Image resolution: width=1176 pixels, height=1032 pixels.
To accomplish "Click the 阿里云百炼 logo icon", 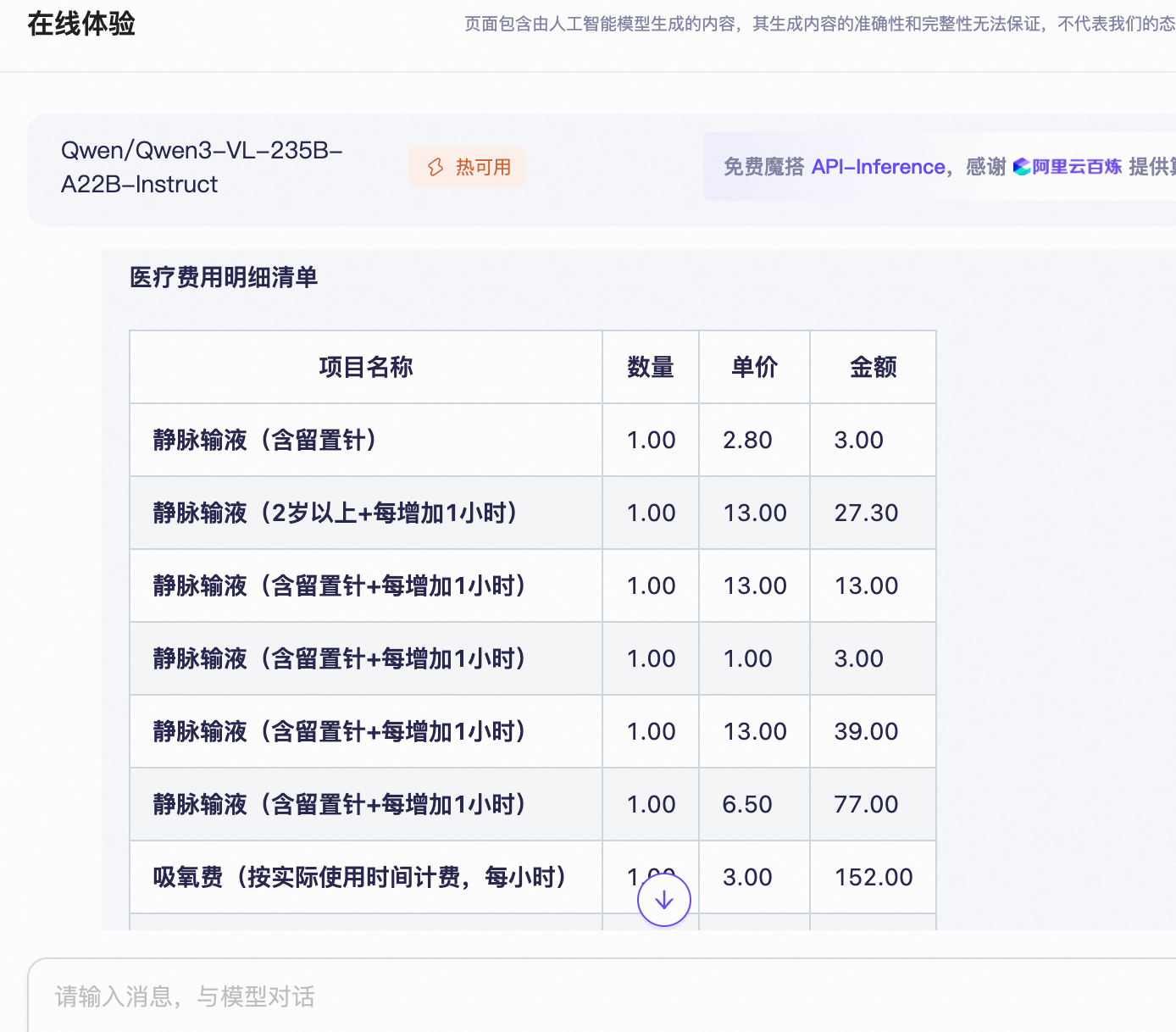I will click(1022, 167).
